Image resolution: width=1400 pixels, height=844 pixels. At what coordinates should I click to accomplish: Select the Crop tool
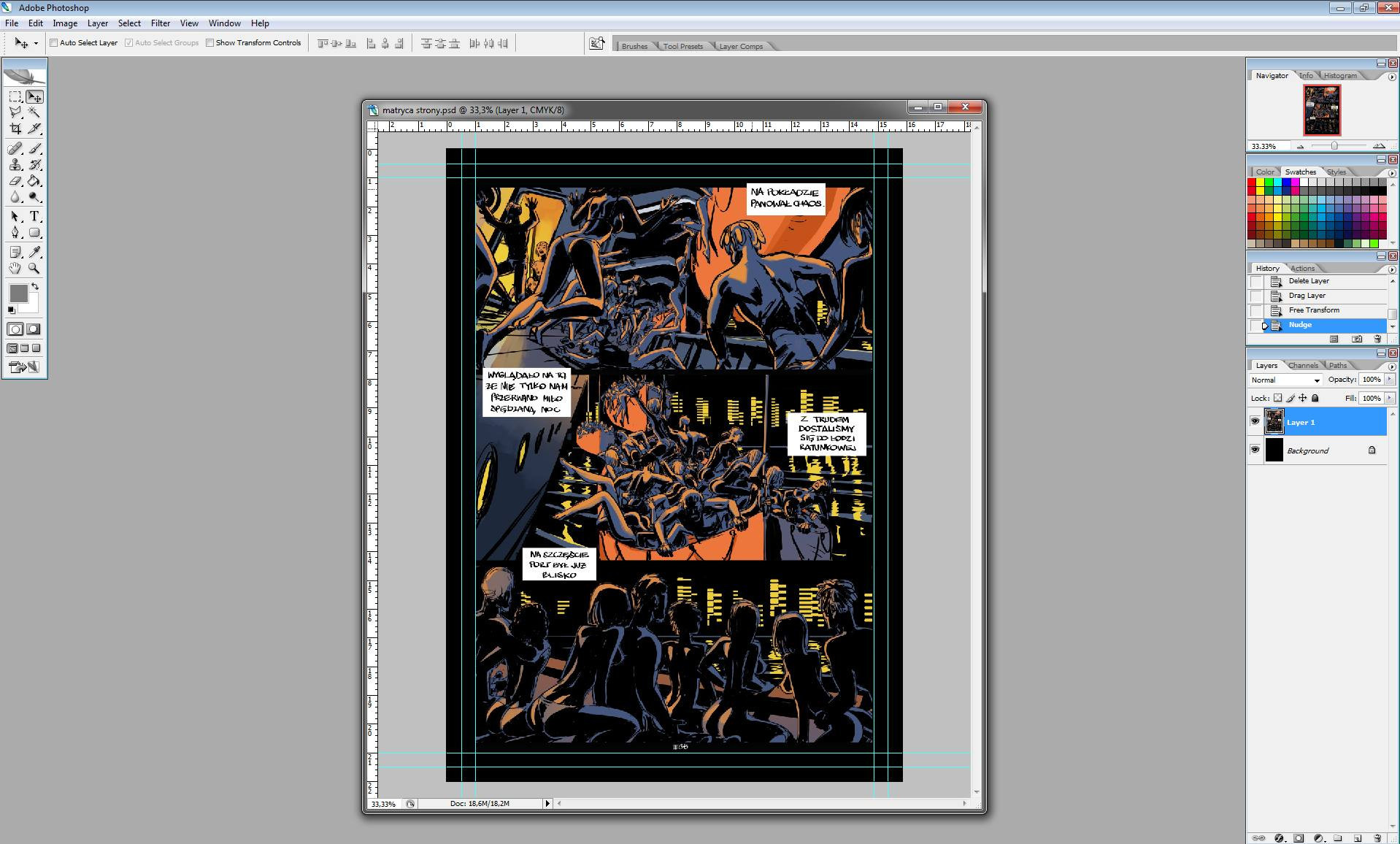pos(15,128)
